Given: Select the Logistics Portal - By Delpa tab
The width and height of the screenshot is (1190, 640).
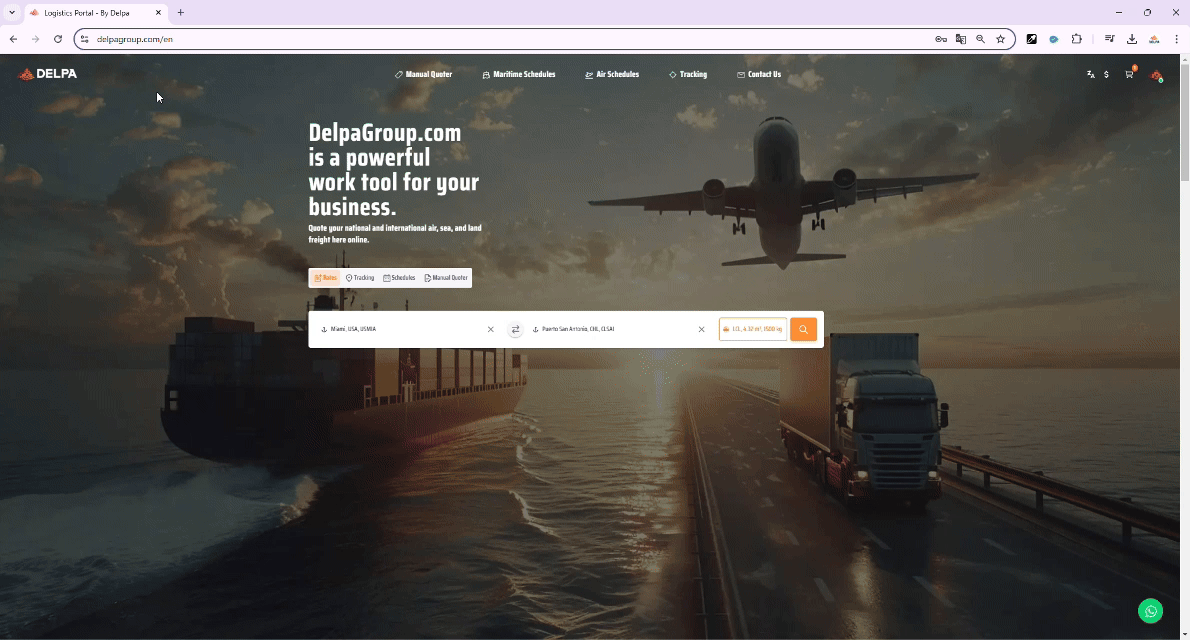Looking at the screenshot, I should 96,13.
